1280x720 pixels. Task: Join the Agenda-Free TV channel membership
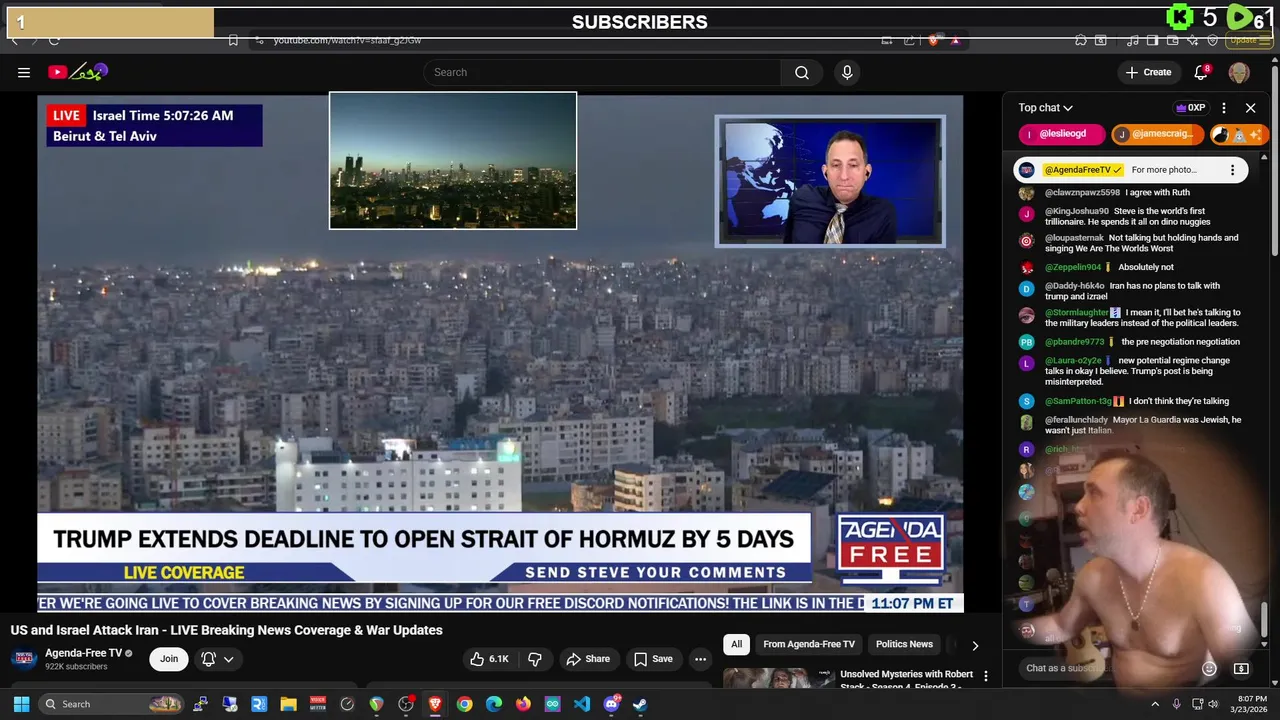pyautogui.click(x=169, y=659)
